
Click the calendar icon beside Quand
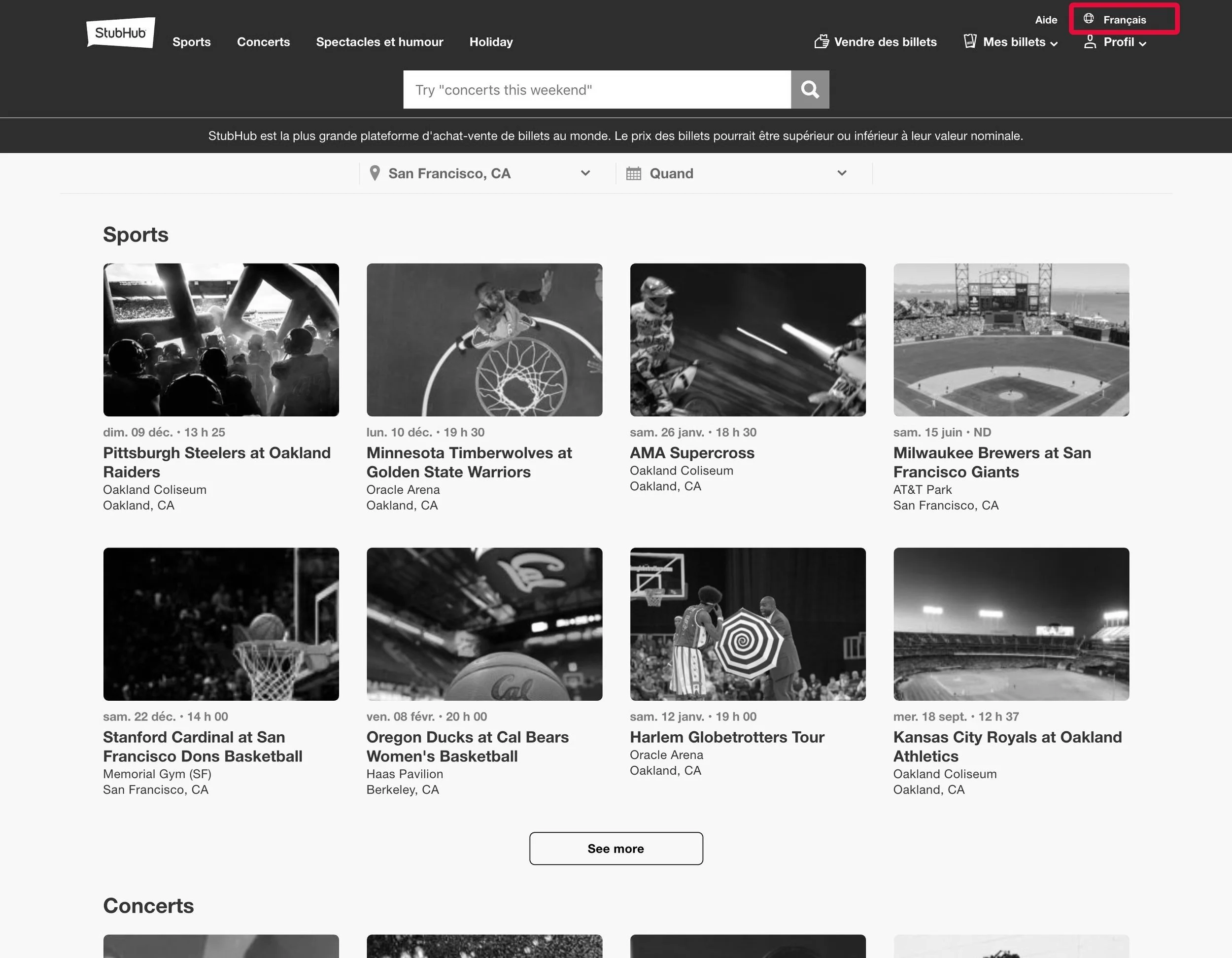click(633, 173)
